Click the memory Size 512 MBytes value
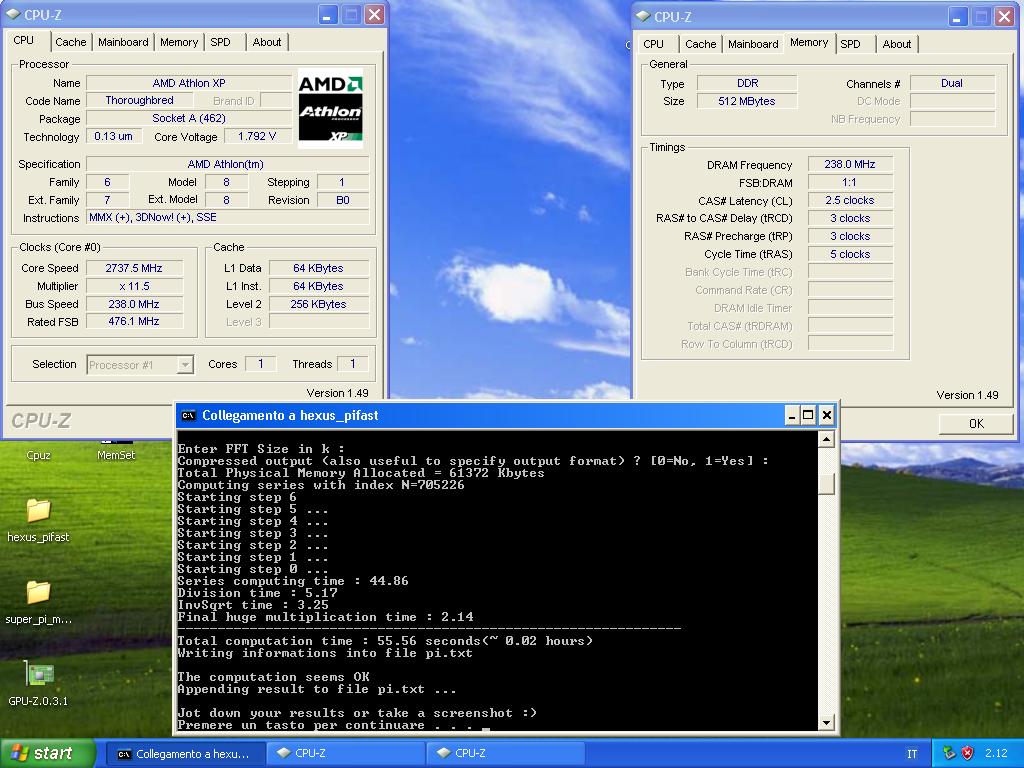 click(x=747, y=101)
